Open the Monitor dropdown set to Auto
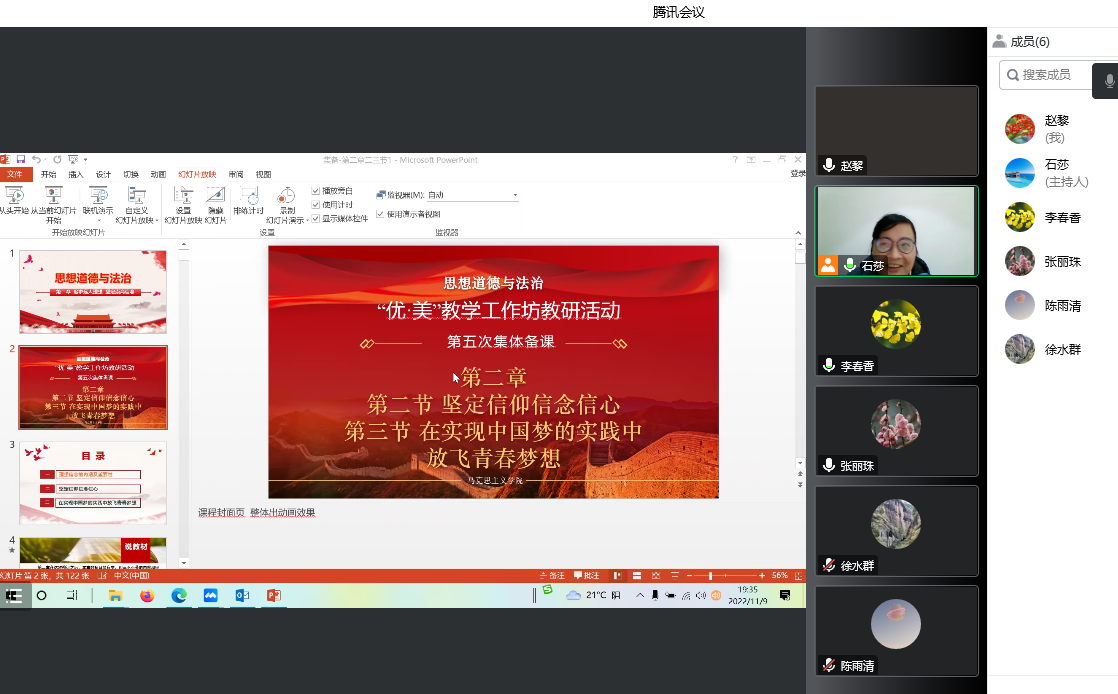The width and height of the screenshot is (1118, 694). tap(472, 195)
